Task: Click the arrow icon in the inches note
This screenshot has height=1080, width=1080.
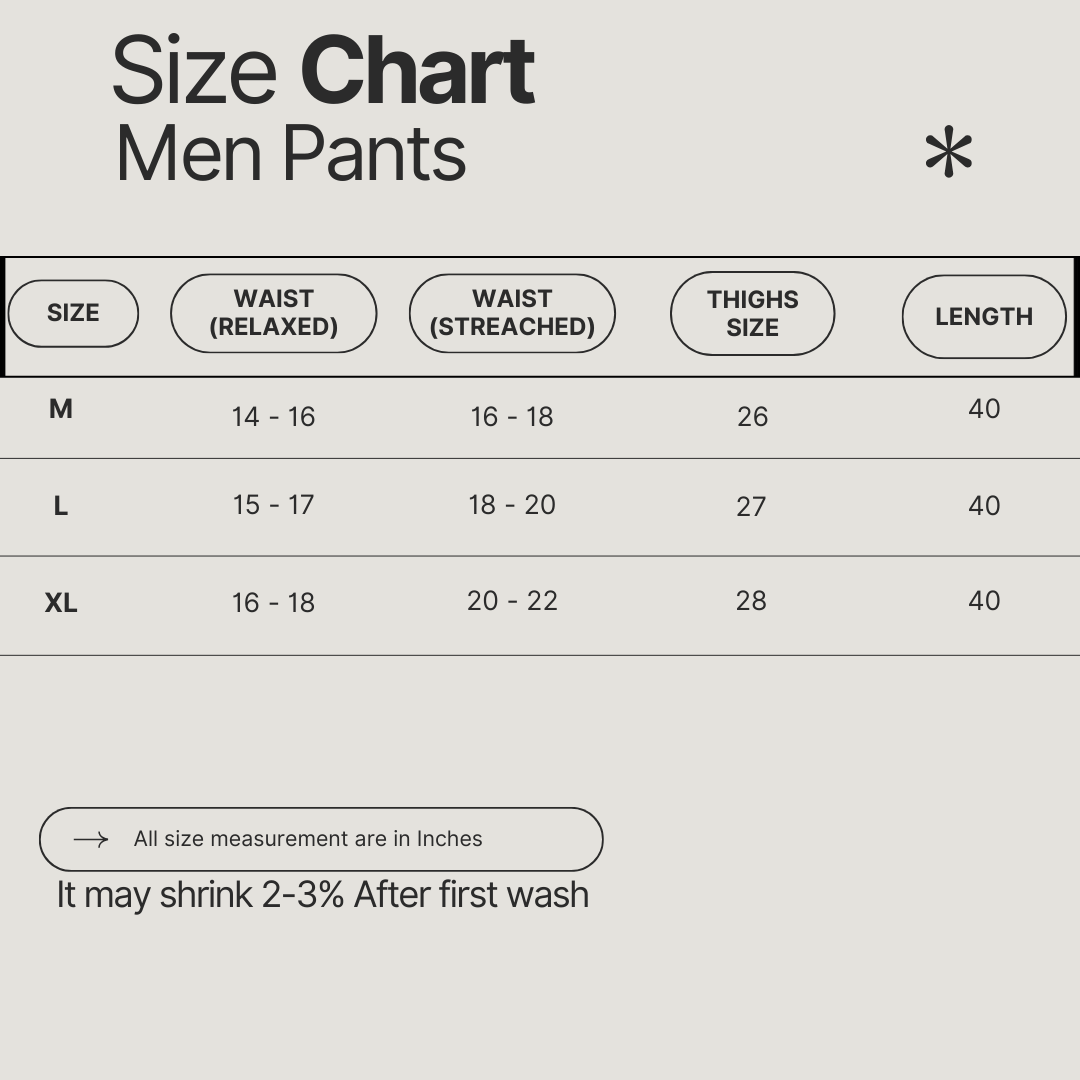Action: tap(91, 839)
